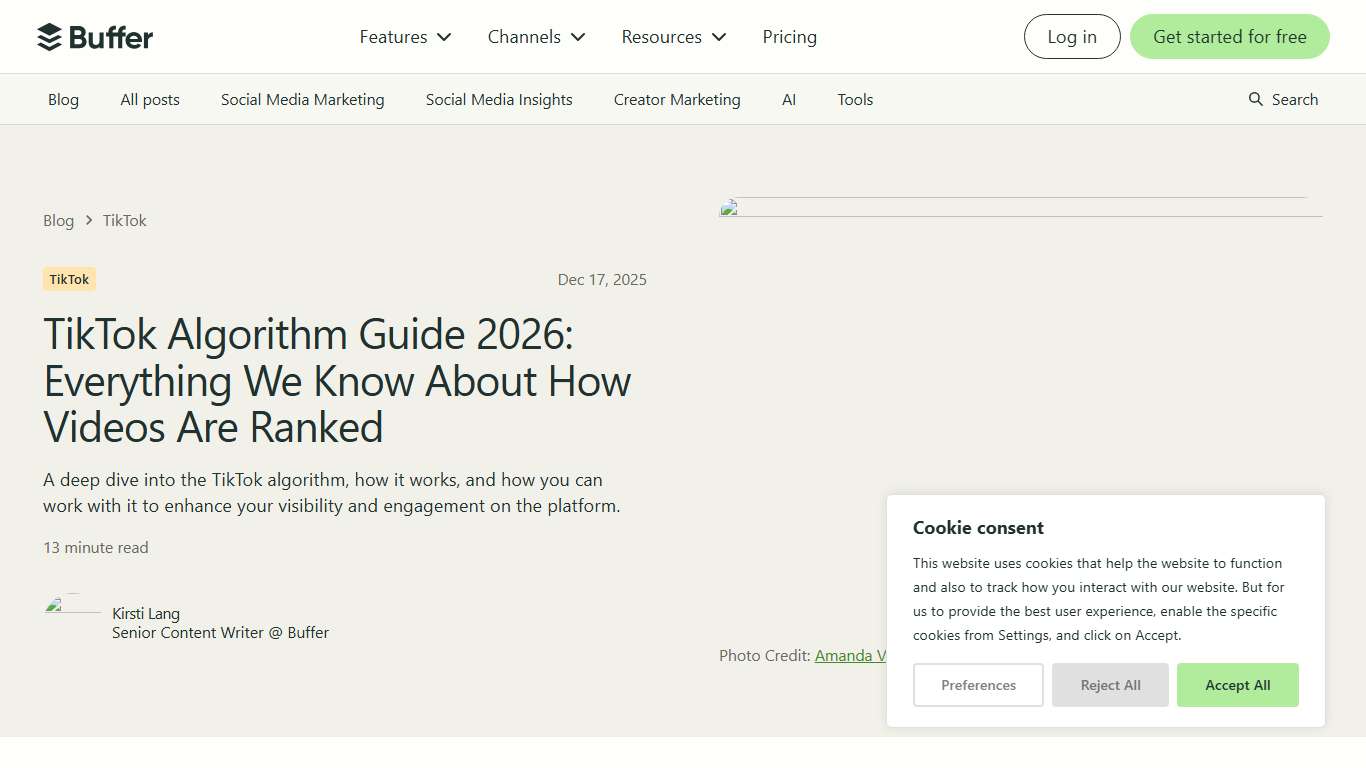Expand the Features dropdown
Viewport: 1366px width, 768px height.
pyautogui.click(x=404, y=36)
